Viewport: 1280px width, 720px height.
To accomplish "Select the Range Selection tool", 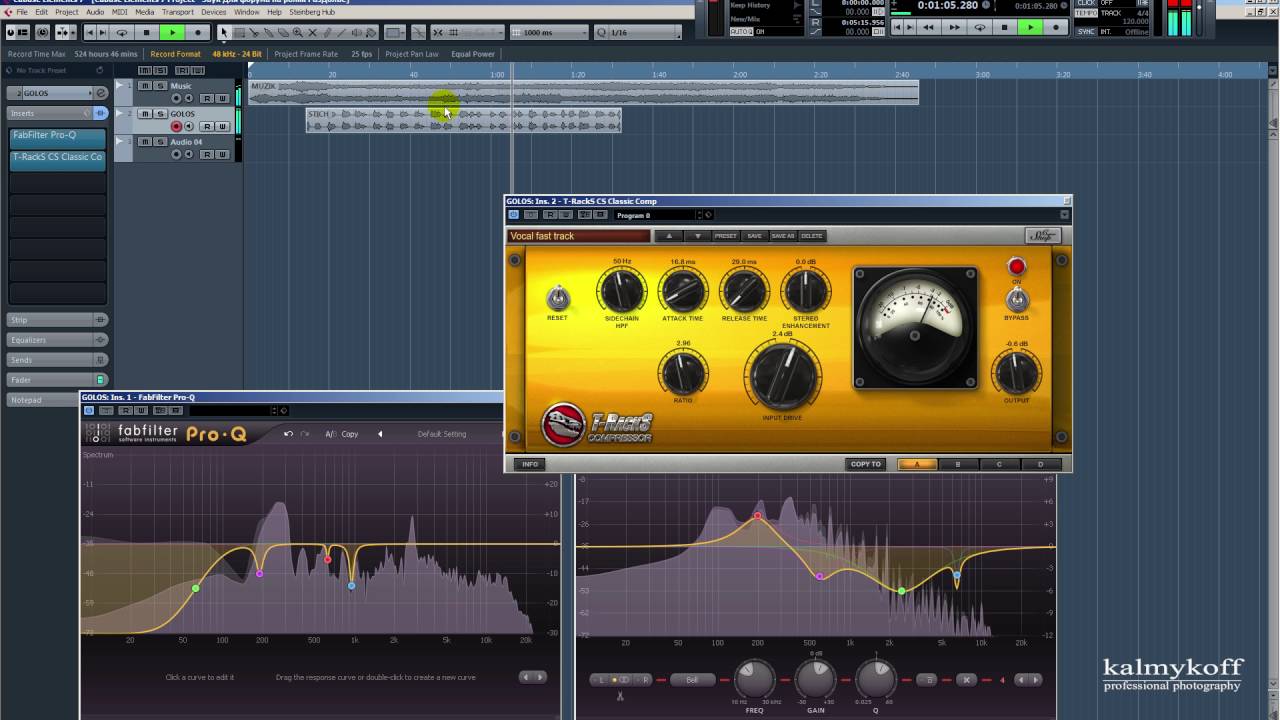I will tap(239, 33).
